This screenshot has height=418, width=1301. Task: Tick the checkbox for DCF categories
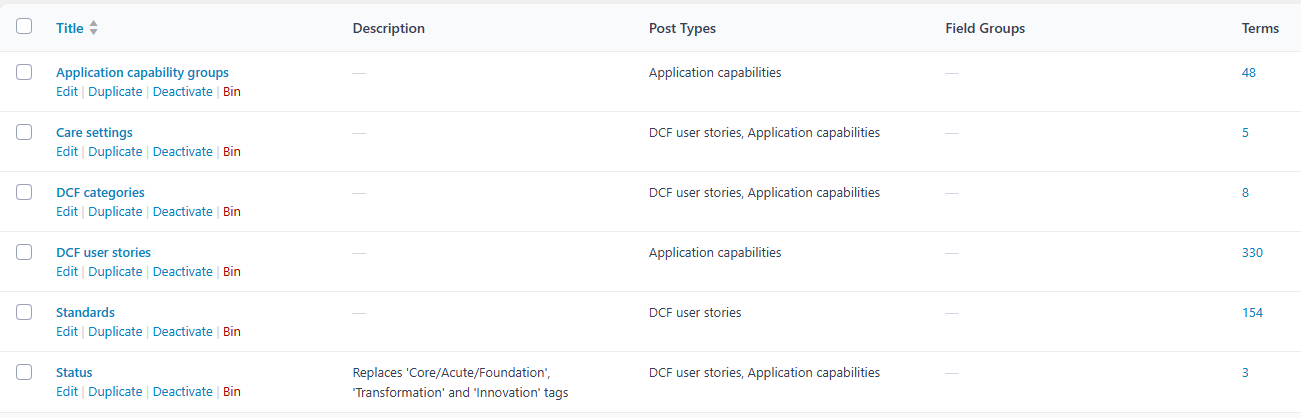click(x=24, y=192)
